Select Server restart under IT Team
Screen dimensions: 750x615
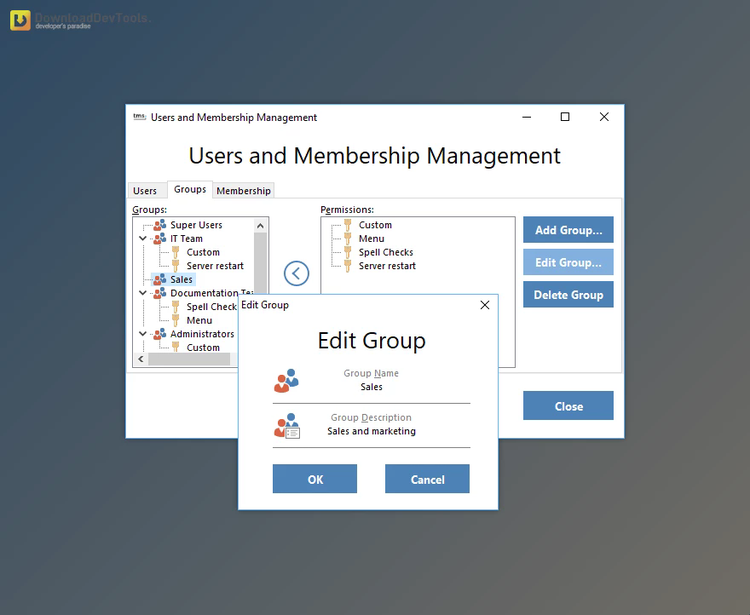point(215,265)
